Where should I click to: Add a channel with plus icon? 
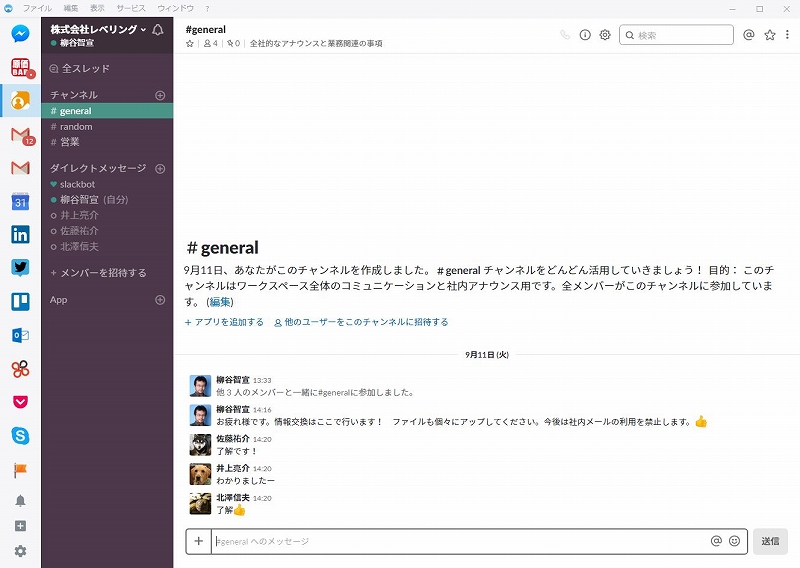160,95
